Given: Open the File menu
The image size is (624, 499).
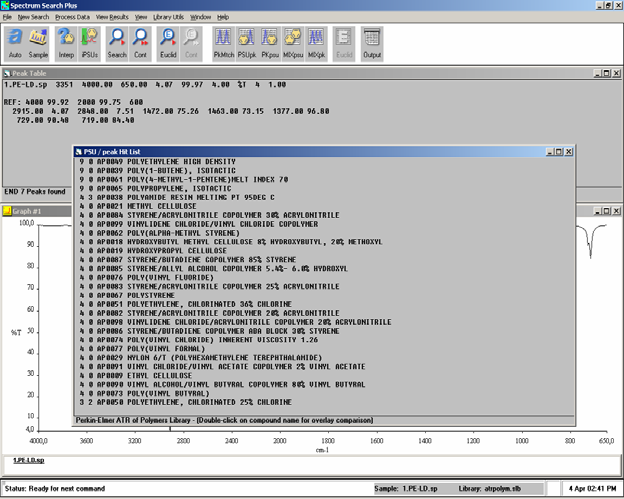Looking at the screenshot, I should pos(7,17).
